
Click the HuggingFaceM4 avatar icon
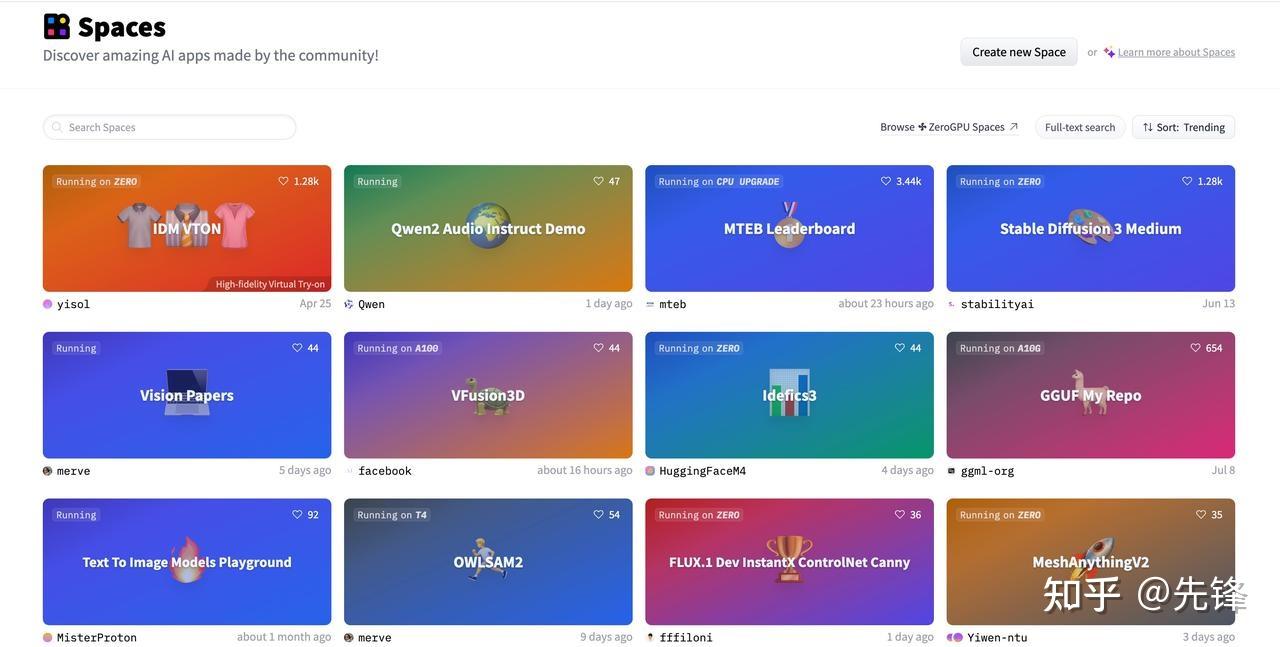[x=650, y=471]
